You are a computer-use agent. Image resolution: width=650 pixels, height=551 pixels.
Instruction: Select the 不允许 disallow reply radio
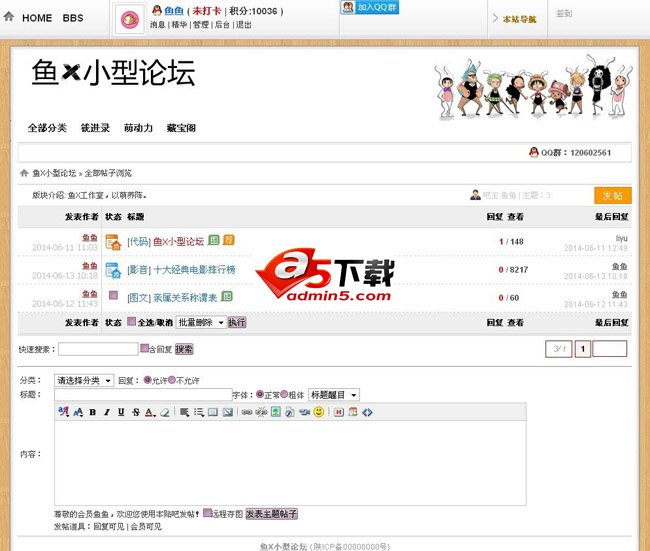coord(172,379)
